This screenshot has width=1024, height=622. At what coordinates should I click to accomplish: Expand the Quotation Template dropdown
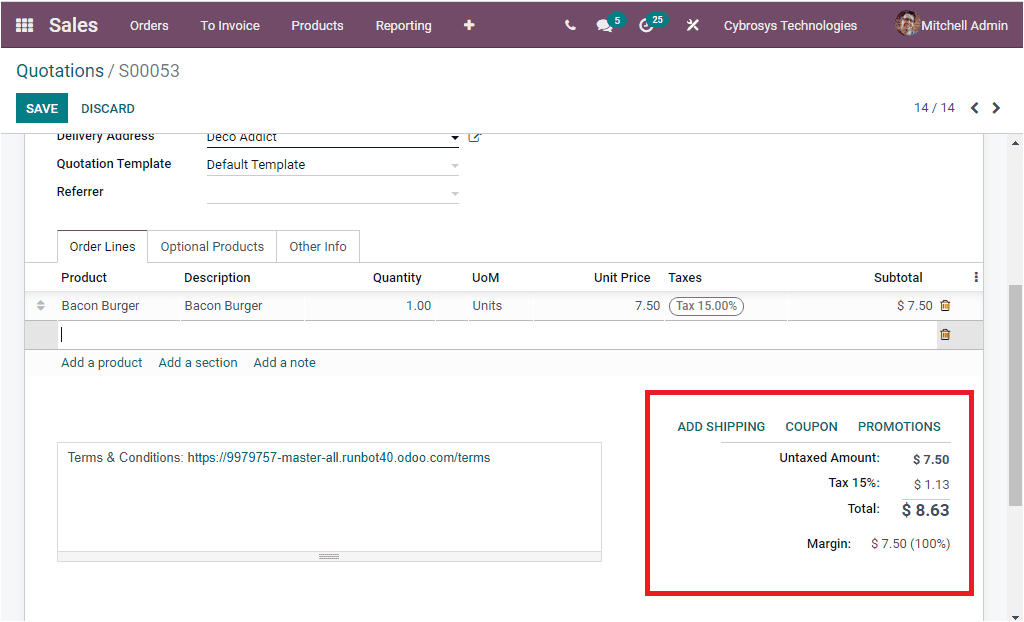point(454,164)
